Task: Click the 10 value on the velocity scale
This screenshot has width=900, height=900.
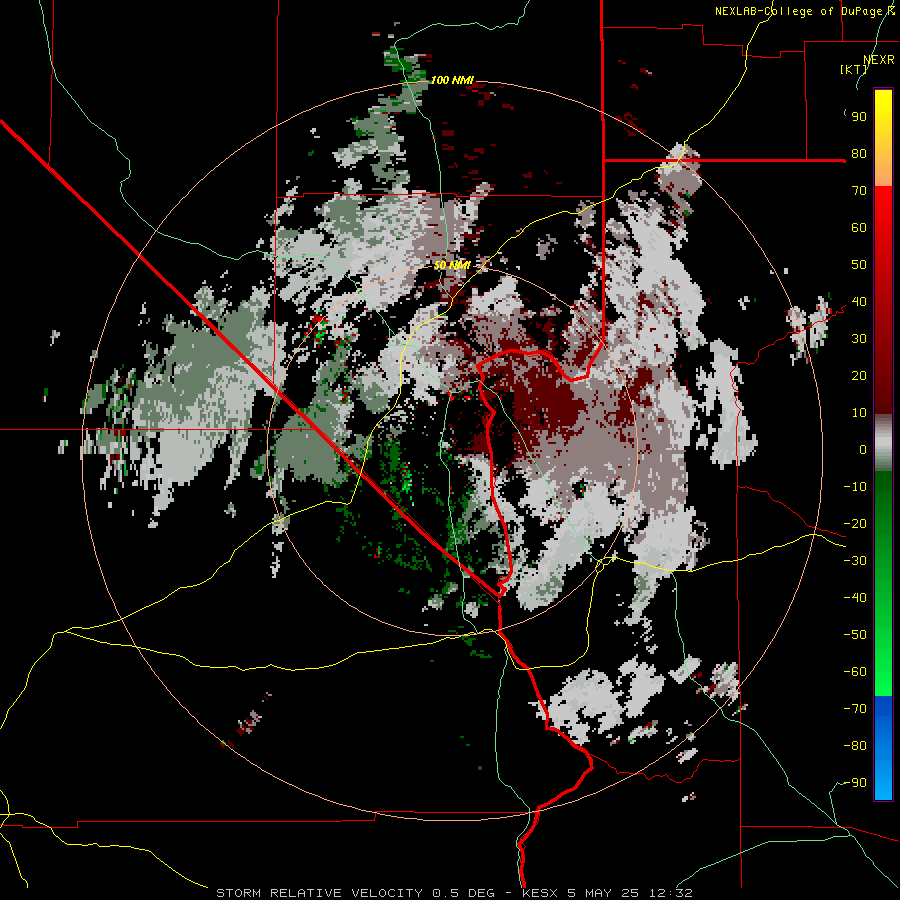Action: click(859, 413)
